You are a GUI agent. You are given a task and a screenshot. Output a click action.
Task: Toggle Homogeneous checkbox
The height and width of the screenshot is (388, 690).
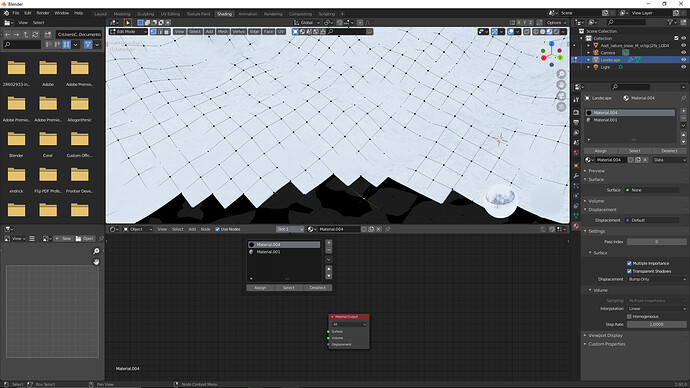click(629, 317)
